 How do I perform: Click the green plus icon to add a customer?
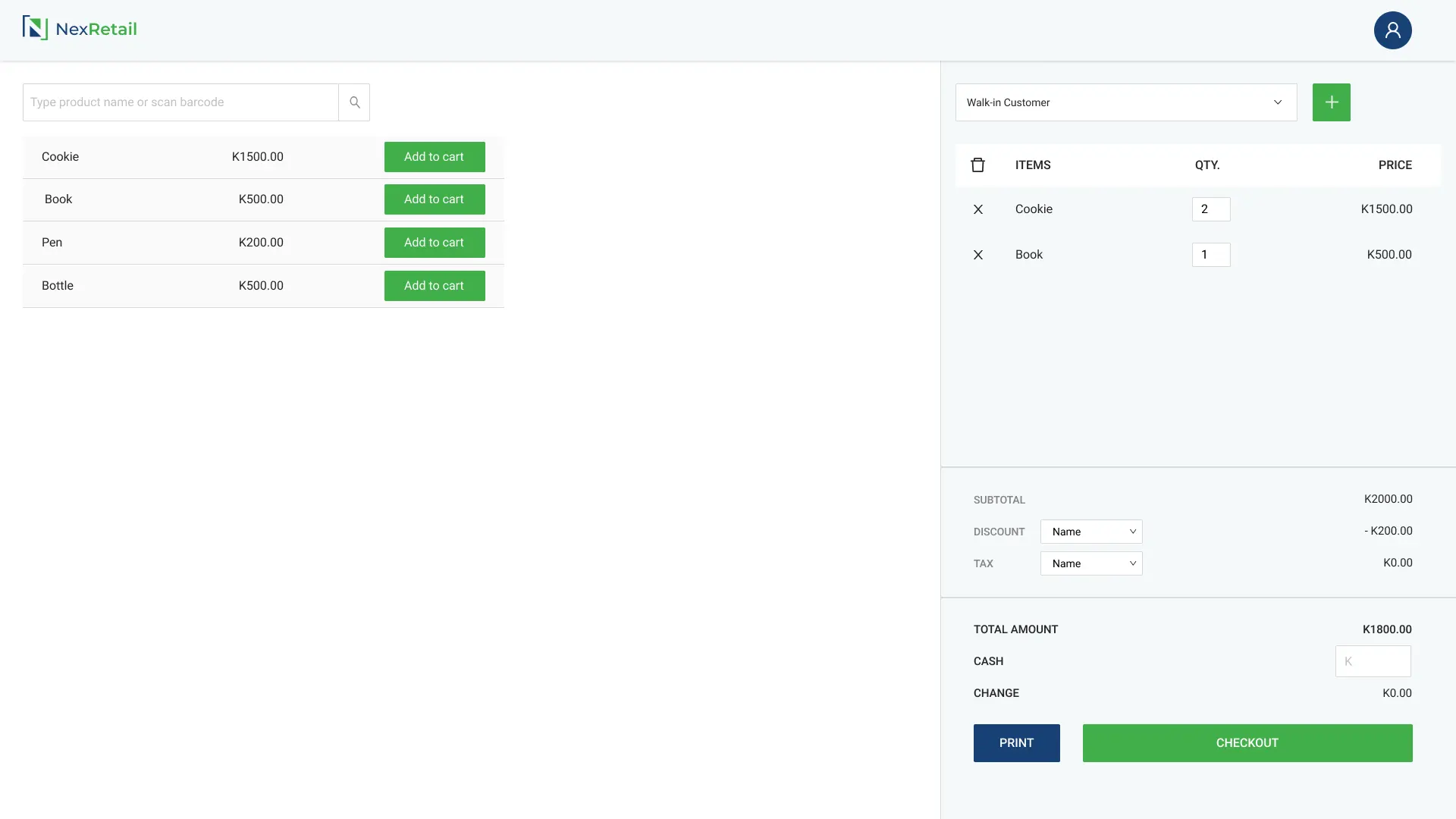[x=1332, y=102]
